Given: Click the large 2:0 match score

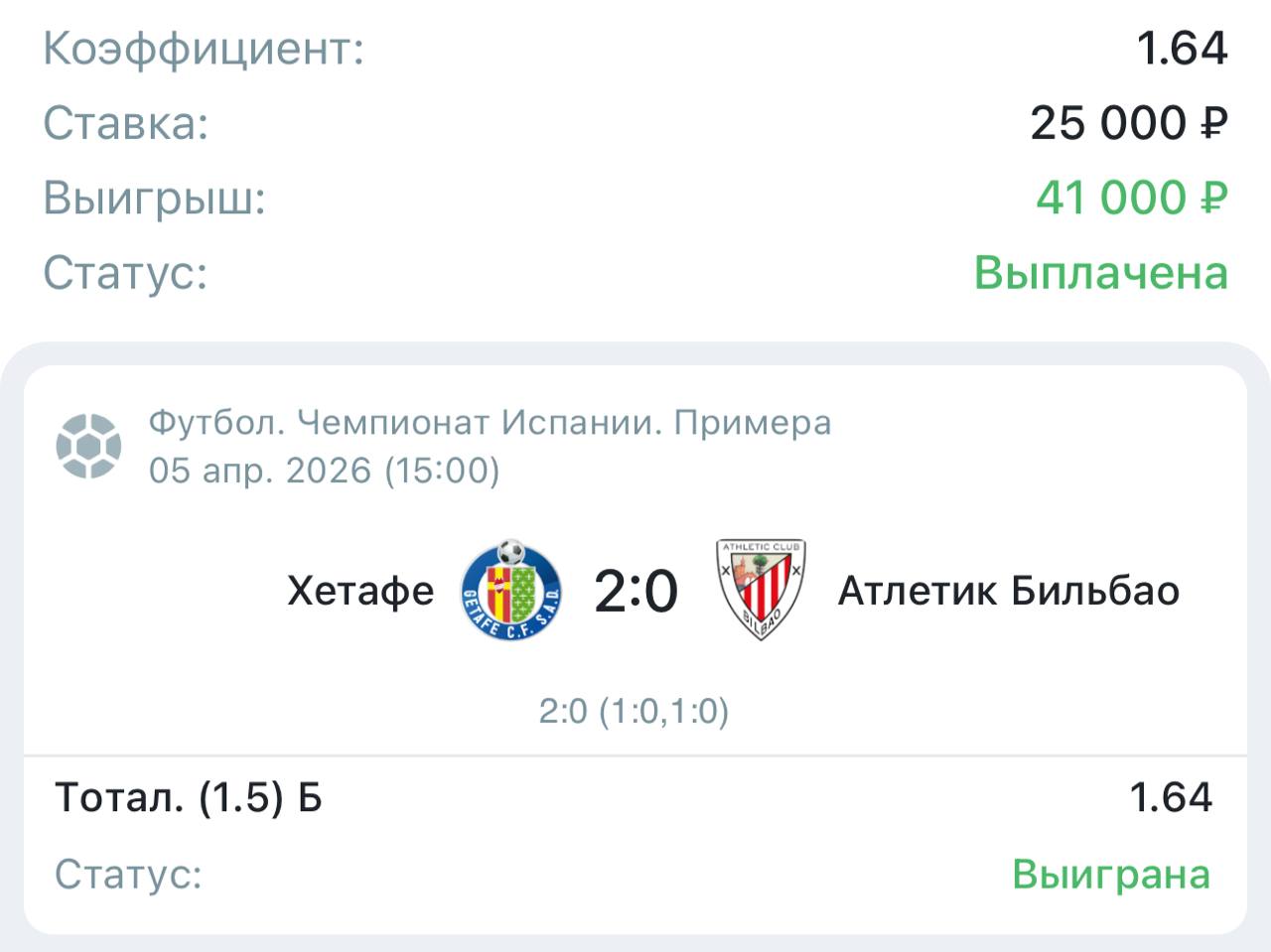Looking at the screenshot, I should [635, 591].
